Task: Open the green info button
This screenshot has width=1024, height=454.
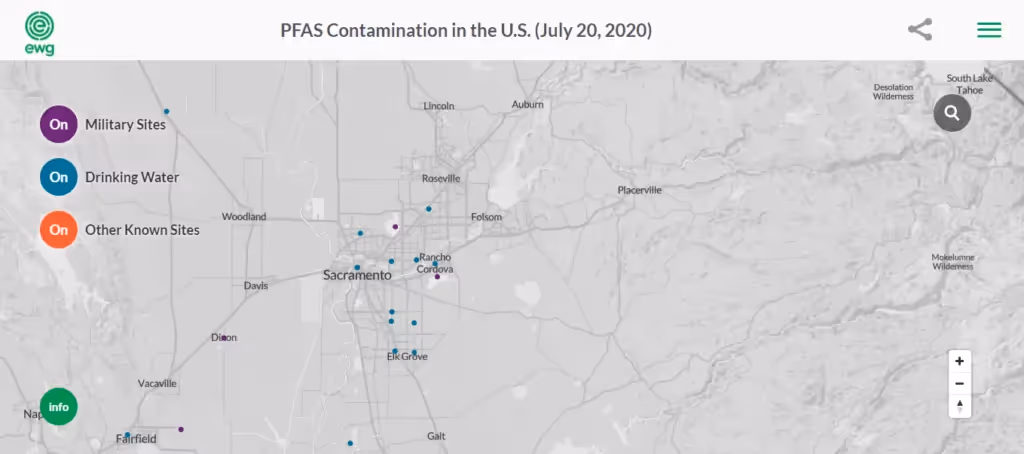Action: coord(59,406)
